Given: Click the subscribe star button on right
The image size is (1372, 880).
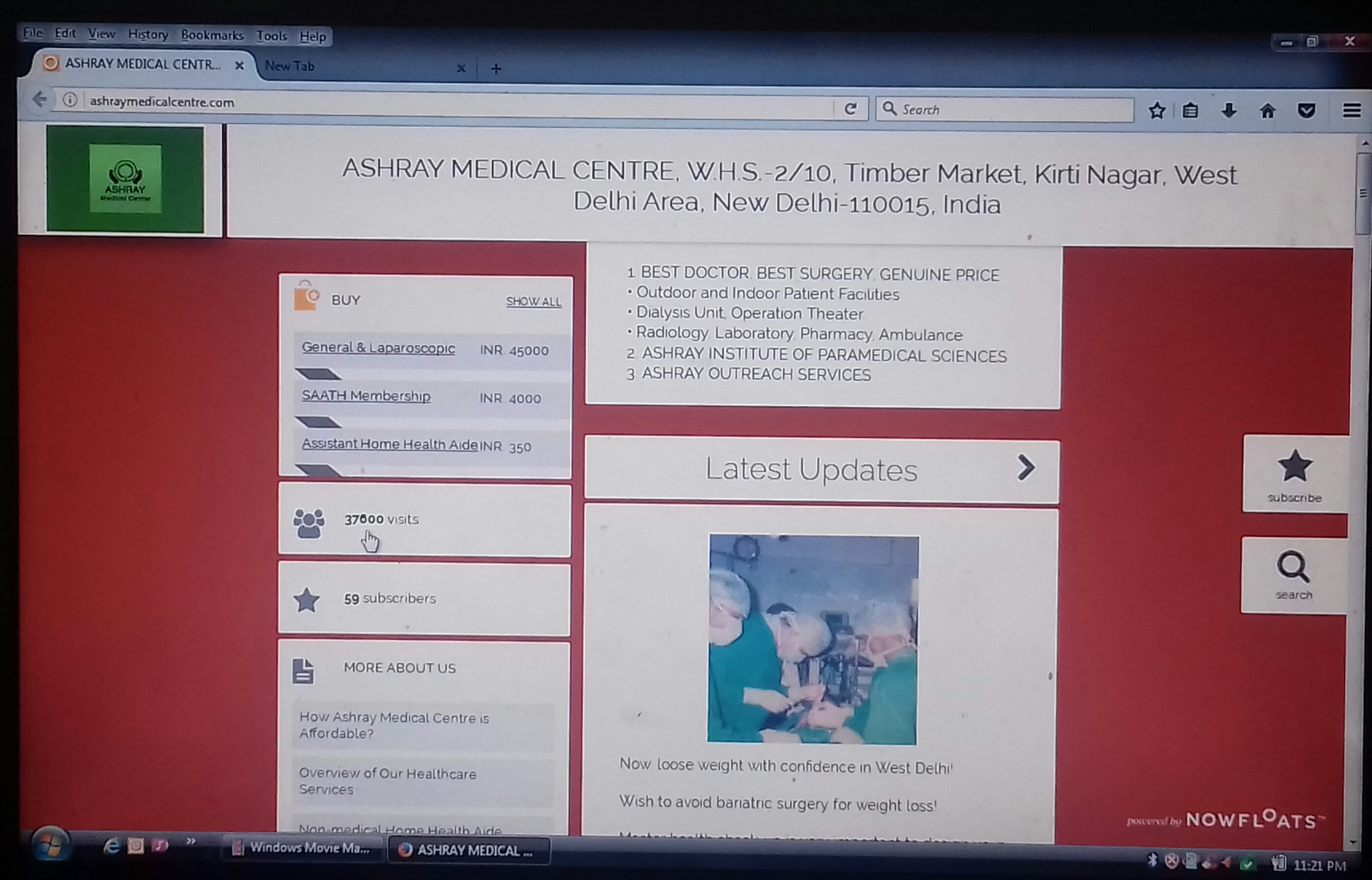Looking at the screenshot, I should (x=1295, y=474).
